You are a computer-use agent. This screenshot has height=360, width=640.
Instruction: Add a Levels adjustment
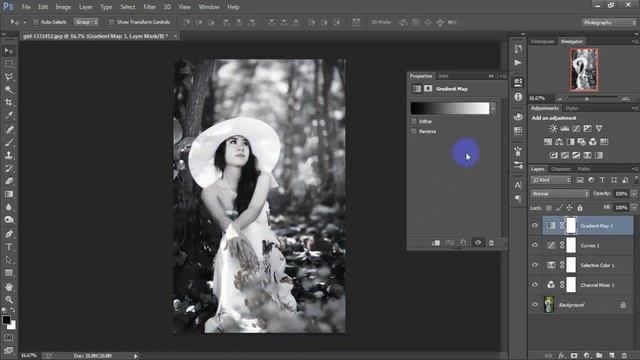[564, 129]
